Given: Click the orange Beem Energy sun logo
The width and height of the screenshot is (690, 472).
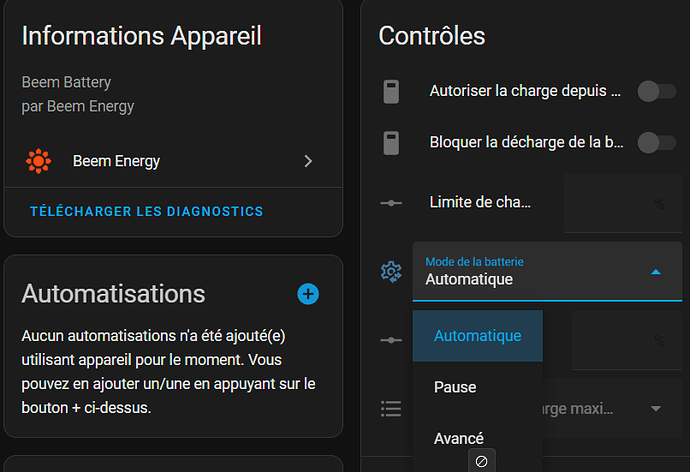Looking at the screenshot, I should [39, 161].
